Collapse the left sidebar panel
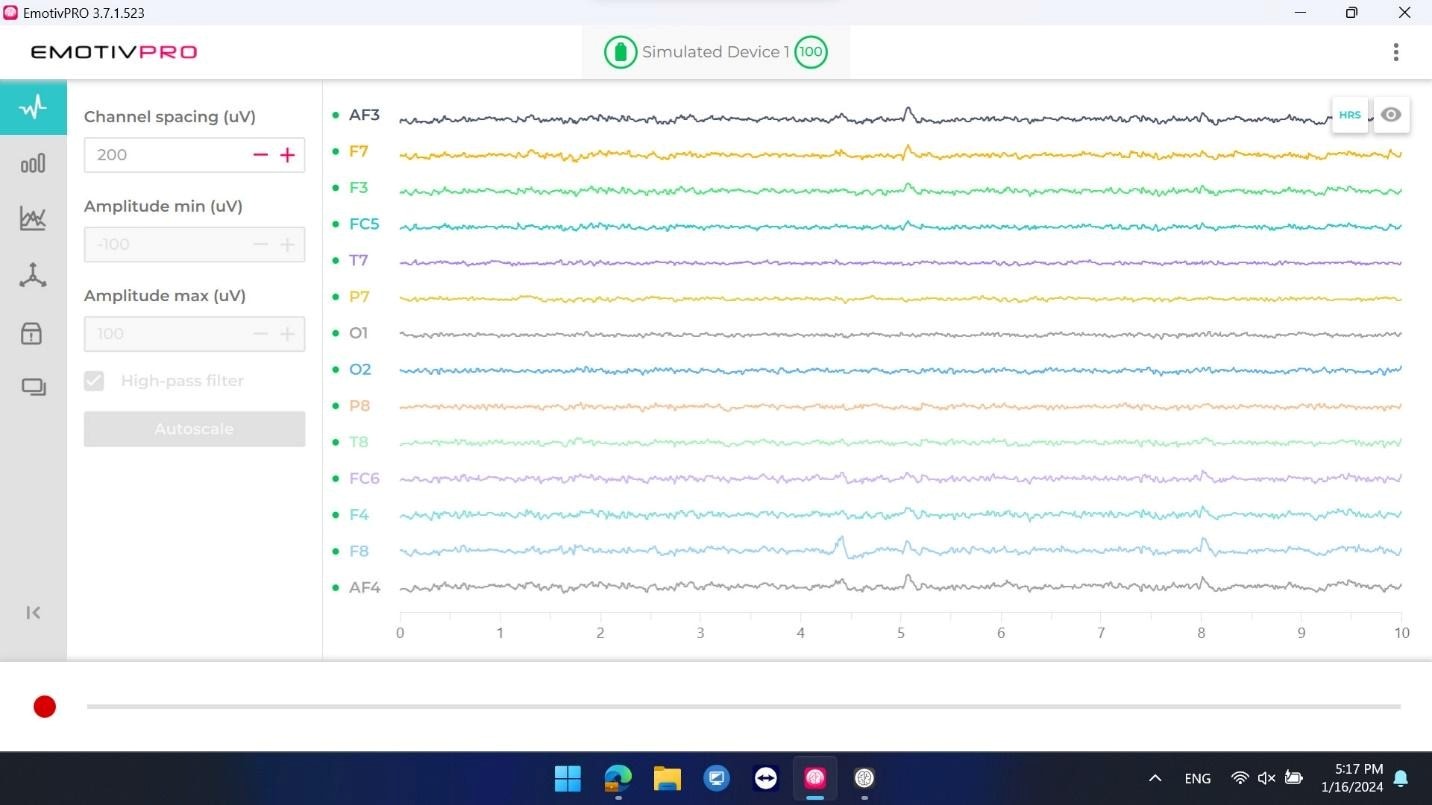 coord(33,613)
